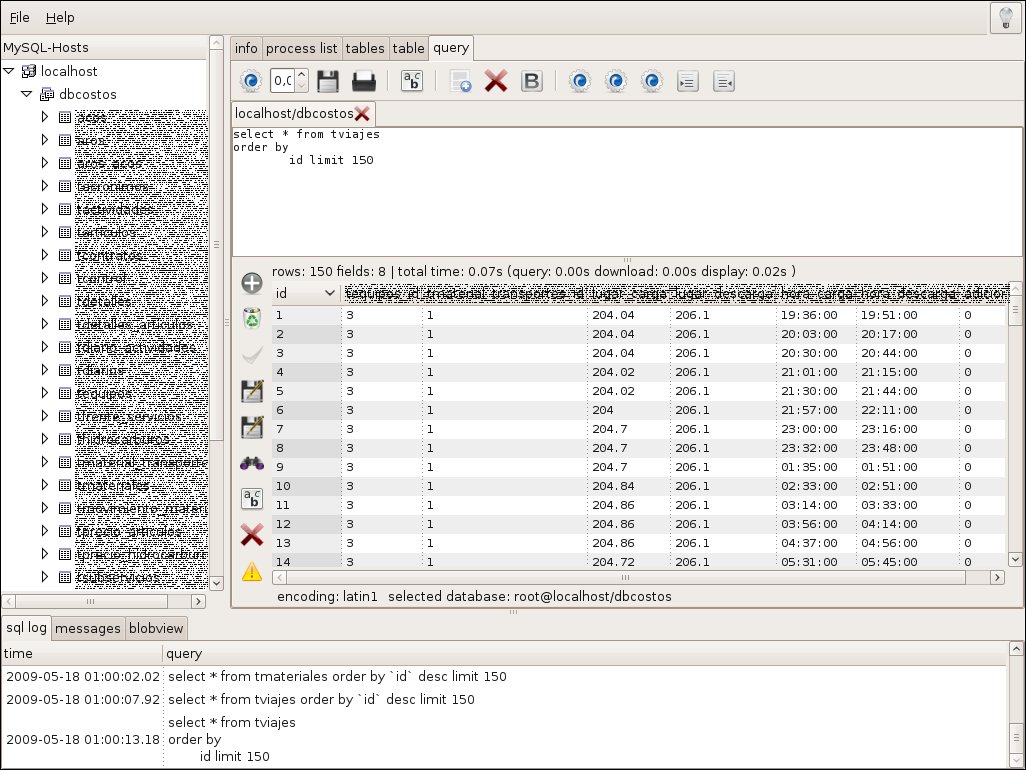The width and height of the screenshot is (1026, 770).
Task: Expand the thidrocarburos table node
Action: tap(44, 439)
